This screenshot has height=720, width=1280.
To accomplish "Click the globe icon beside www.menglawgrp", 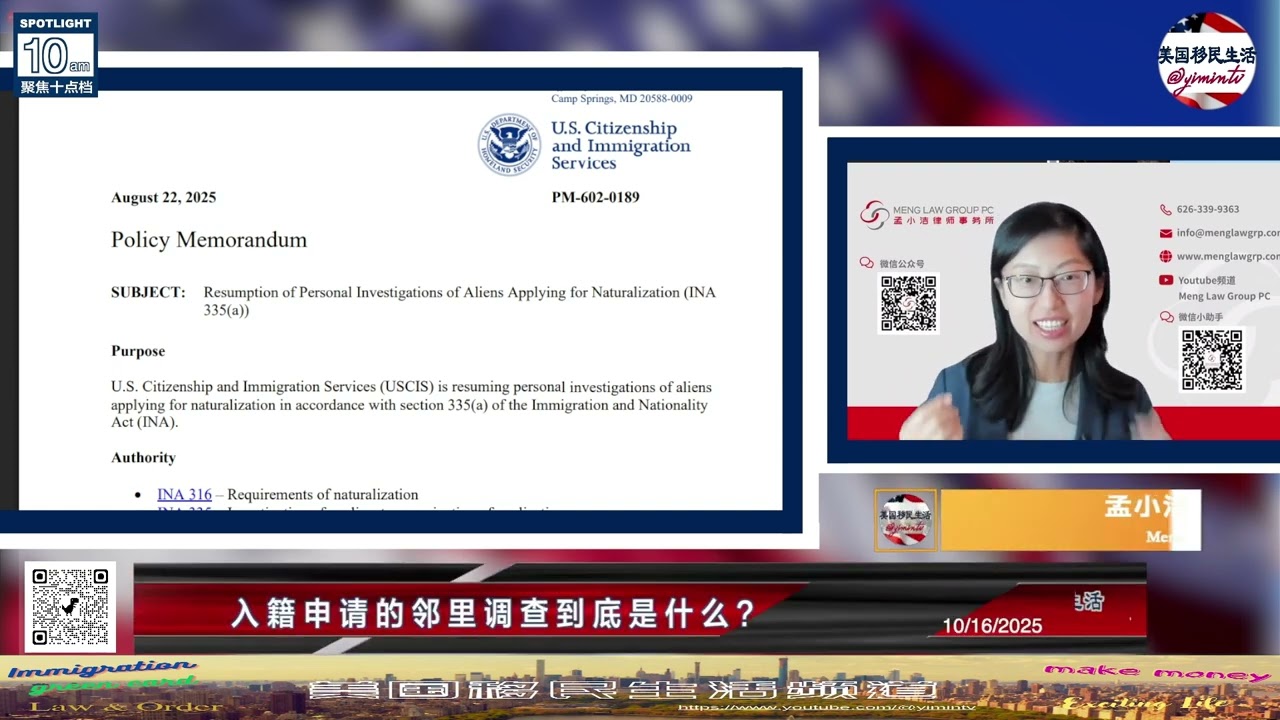I will coord(1165,256).
